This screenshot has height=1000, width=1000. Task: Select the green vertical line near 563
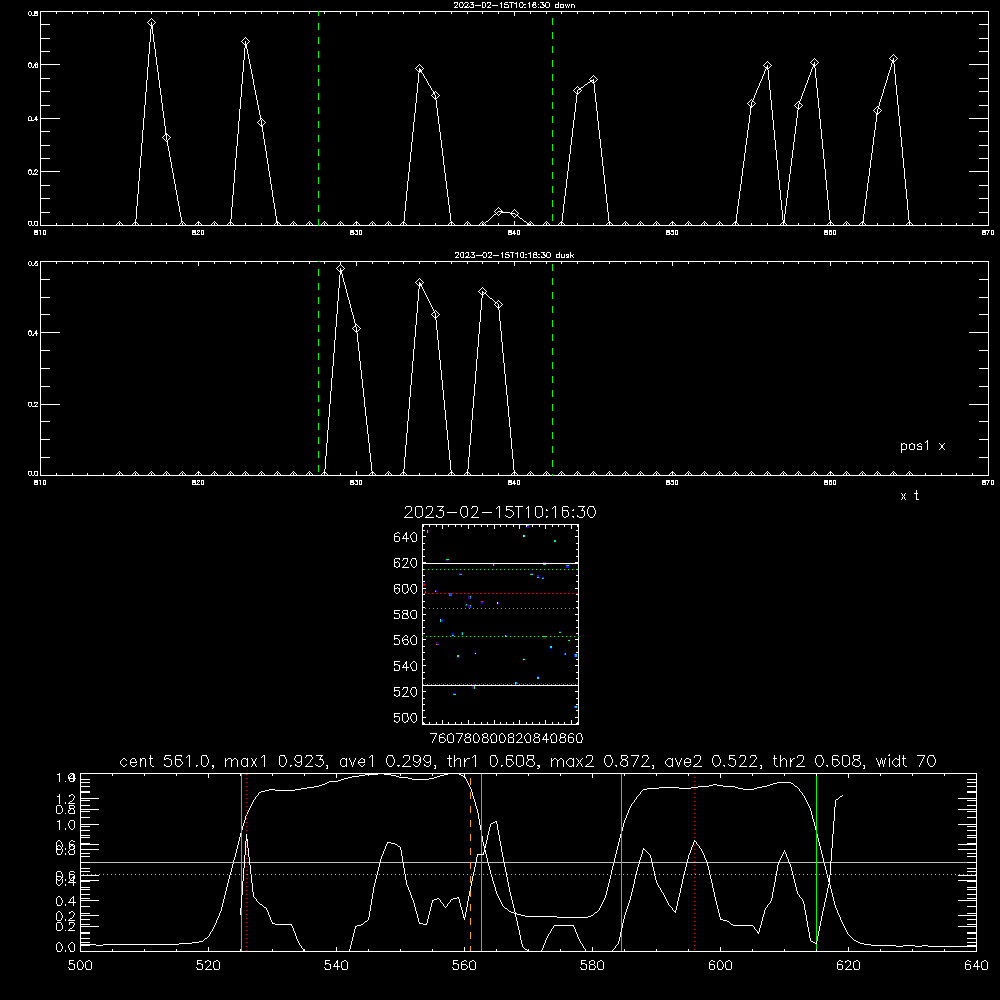pos(482,862)
